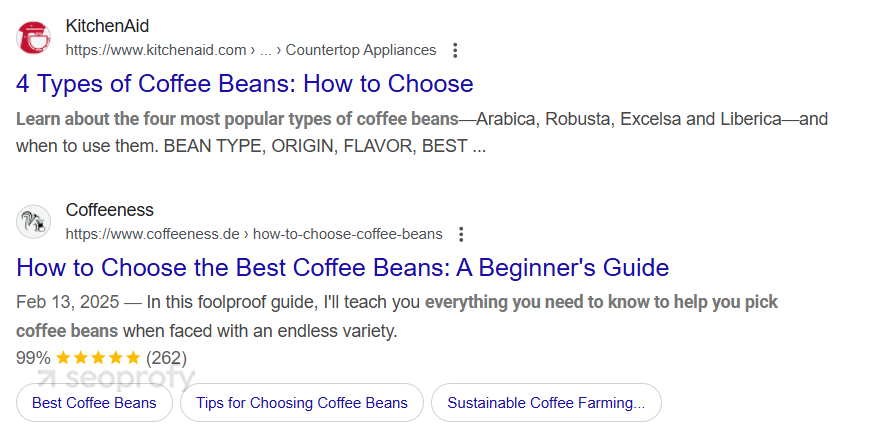Open the Coffeeness result's three-dot options
The image size is (875, 431).
(461, 234)
